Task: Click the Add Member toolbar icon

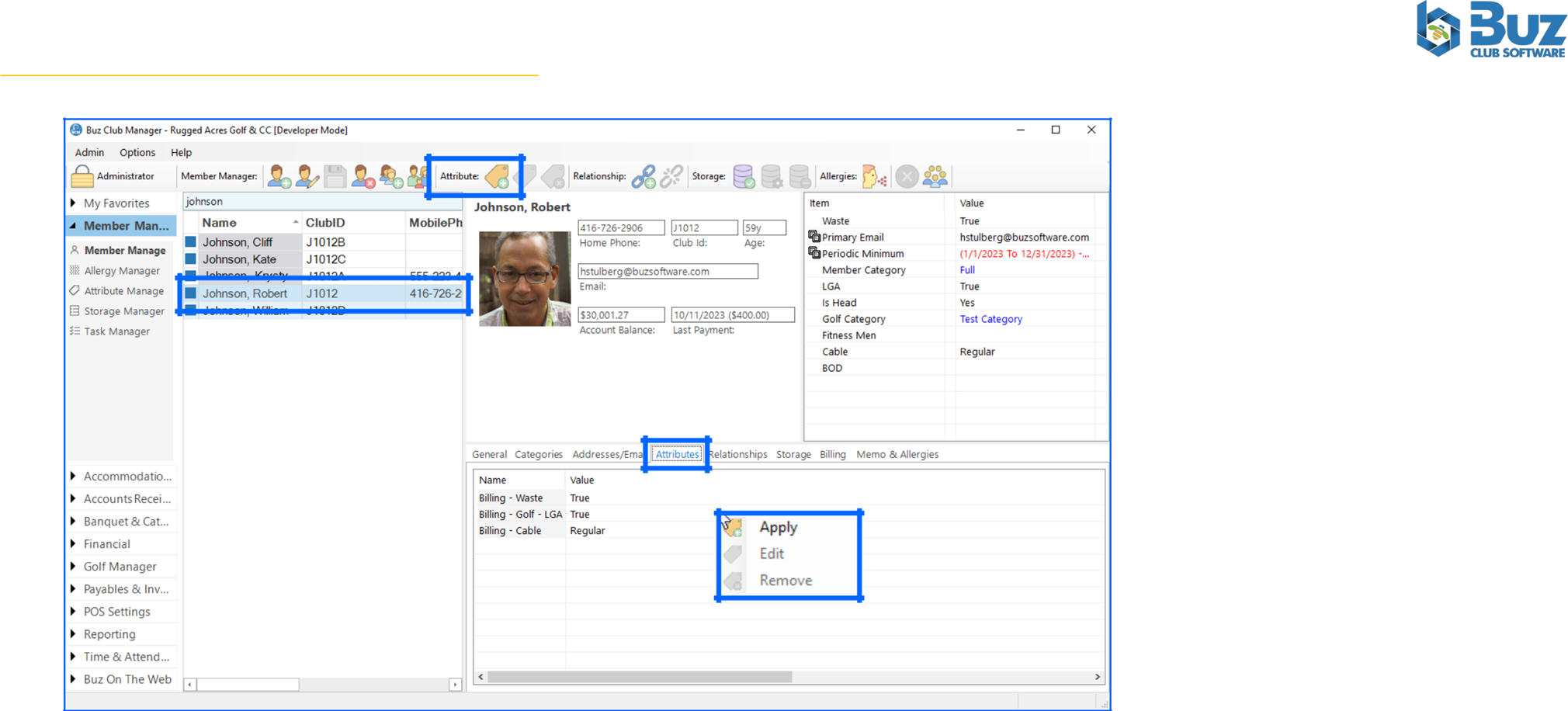Action: (x=279, y=176)
